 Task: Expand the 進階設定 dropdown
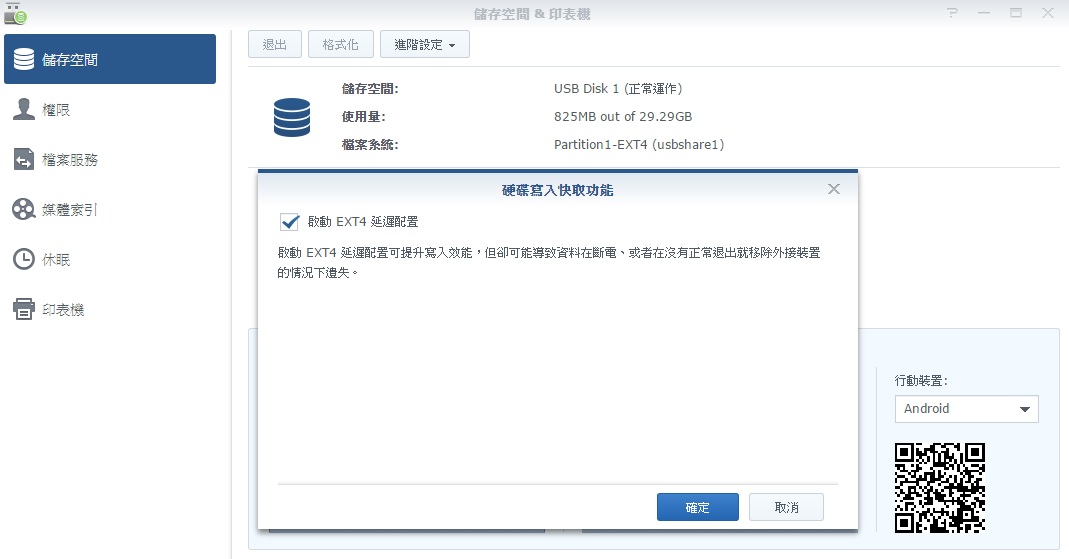point(425,44)
